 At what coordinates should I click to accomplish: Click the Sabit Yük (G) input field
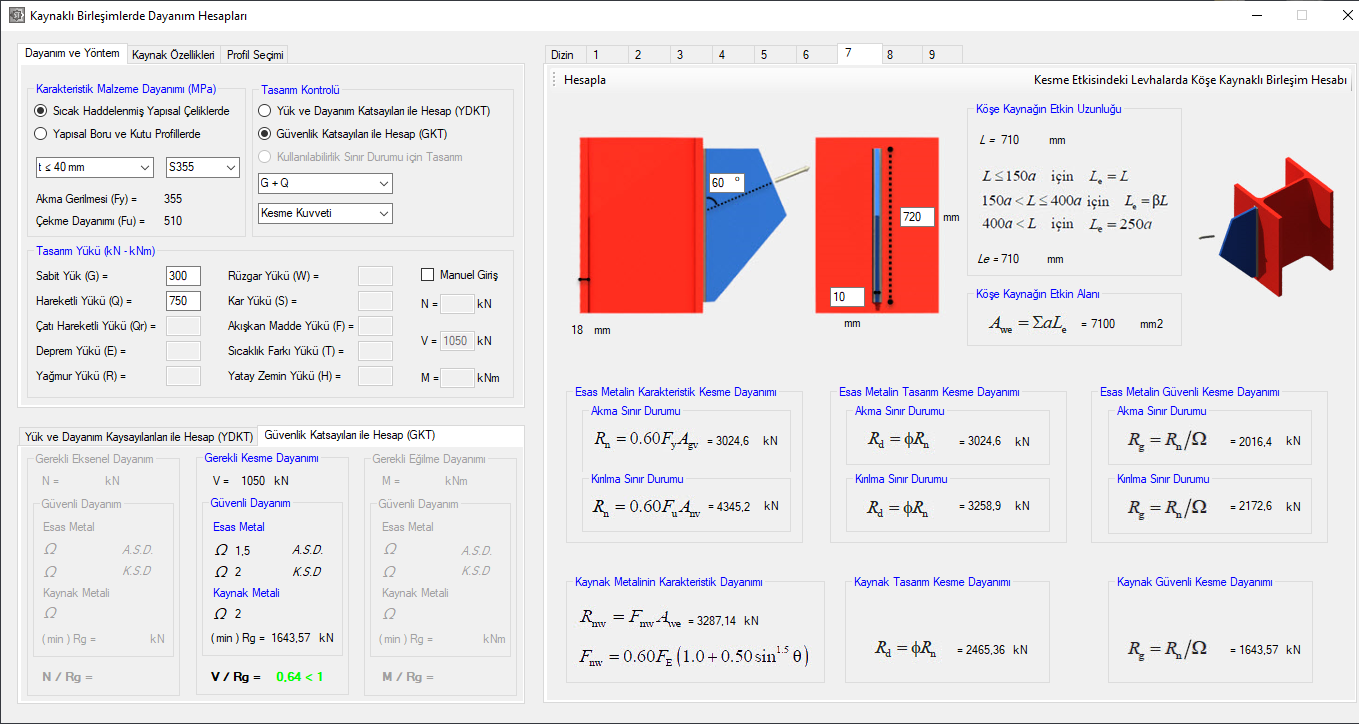click(x=183, y=276)
